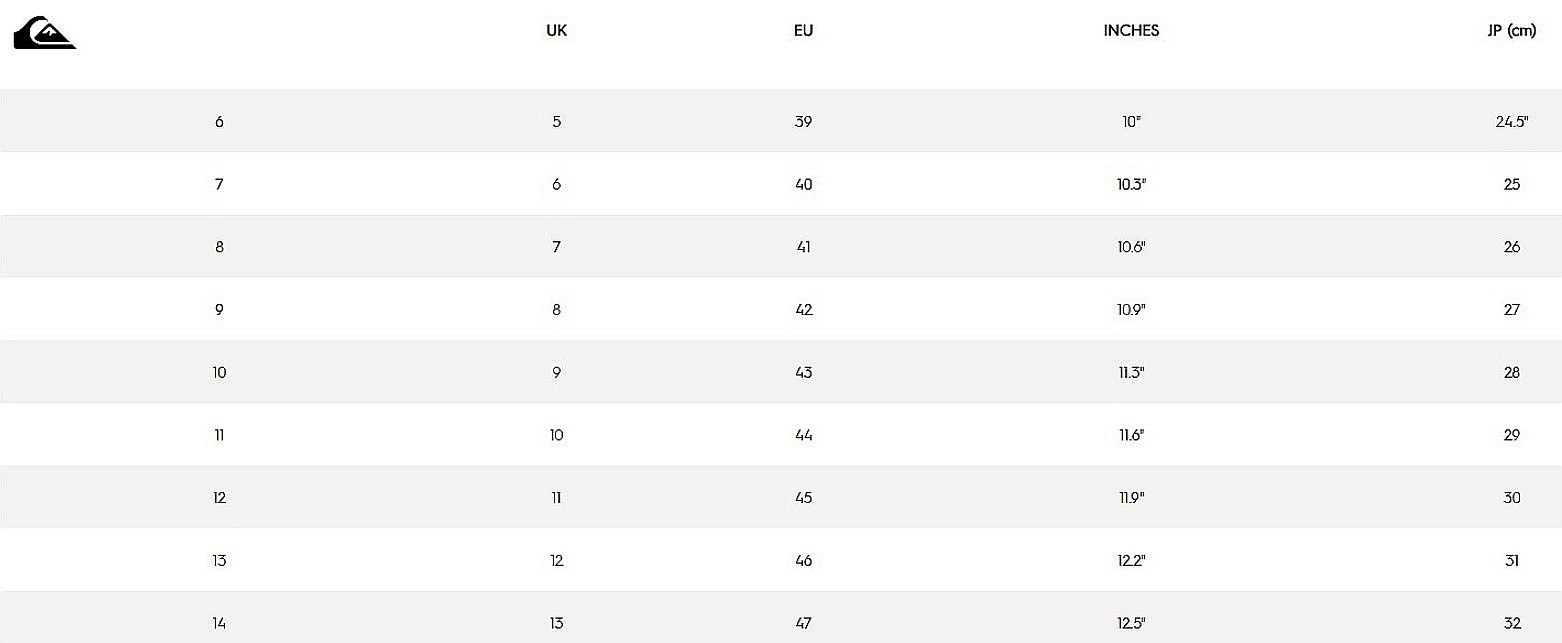Click the Quiksilver mountain wave logo
Image resolution: width=1562 pixels, height=643 pixels.
(x=44, y=32)
